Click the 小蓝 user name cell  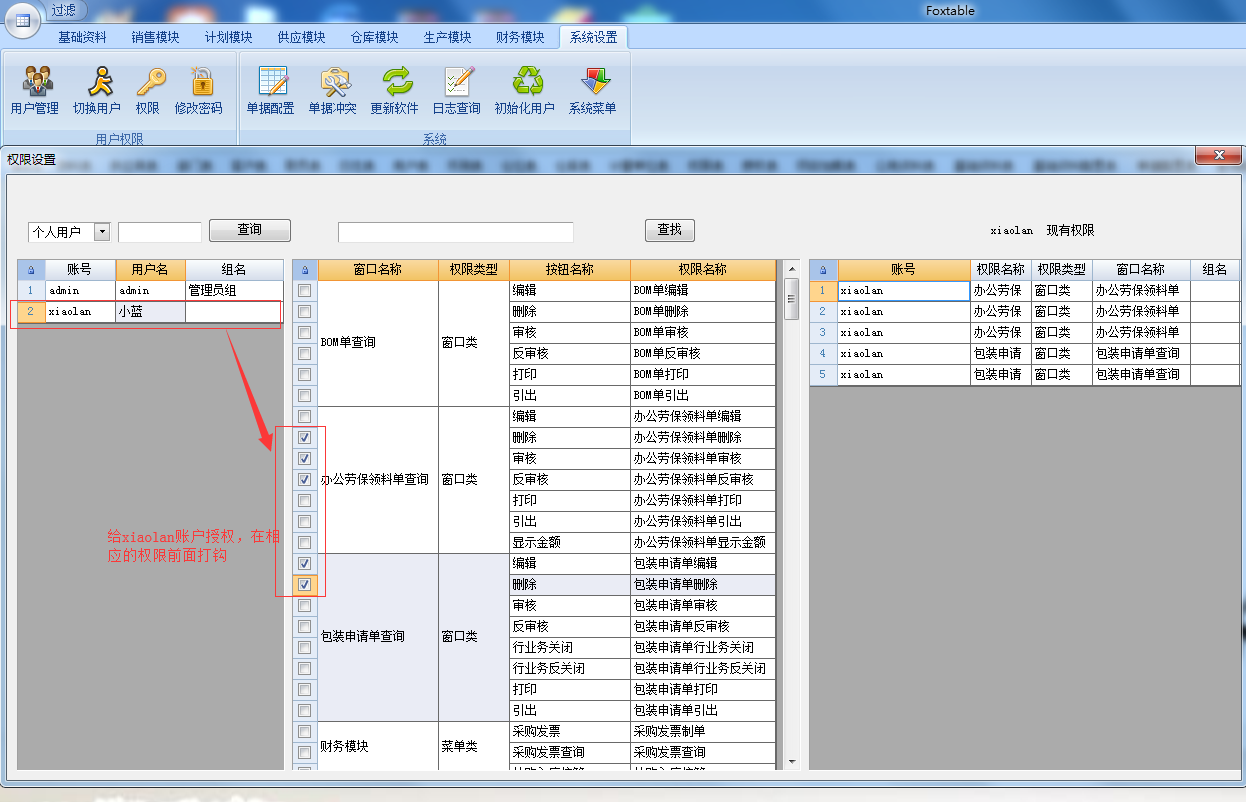click(x=150, y=312)
